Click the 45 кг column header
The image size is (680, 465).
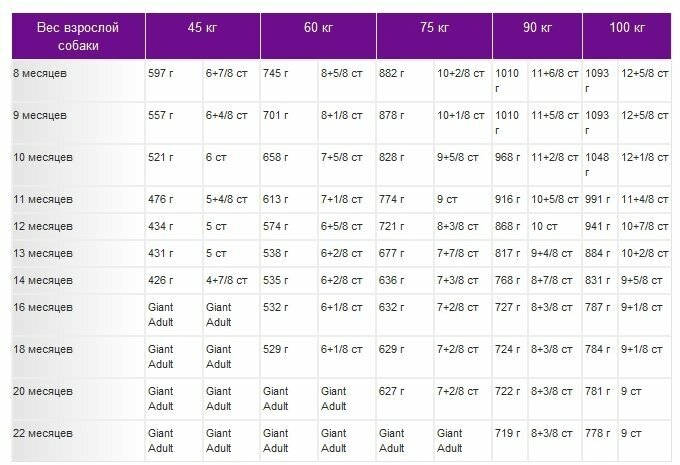tap(203, 36)
